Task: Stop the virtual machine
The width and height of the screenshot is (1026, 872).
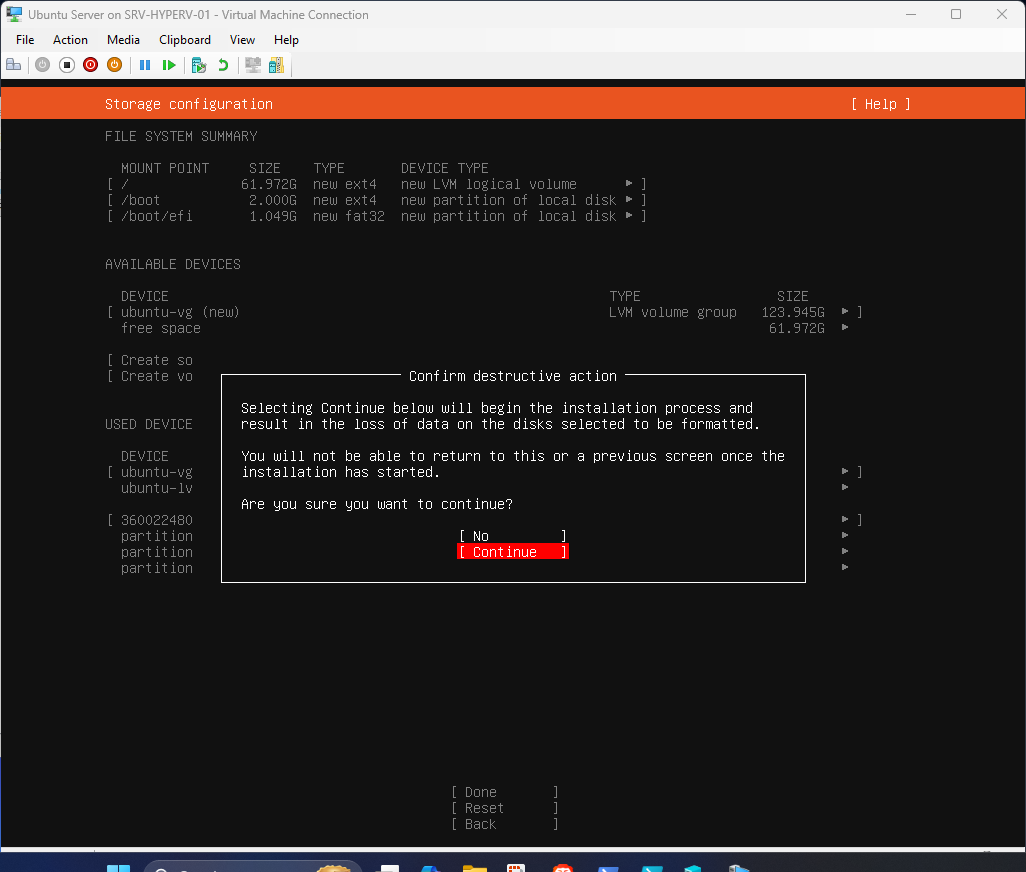Action: pos(66,64)
